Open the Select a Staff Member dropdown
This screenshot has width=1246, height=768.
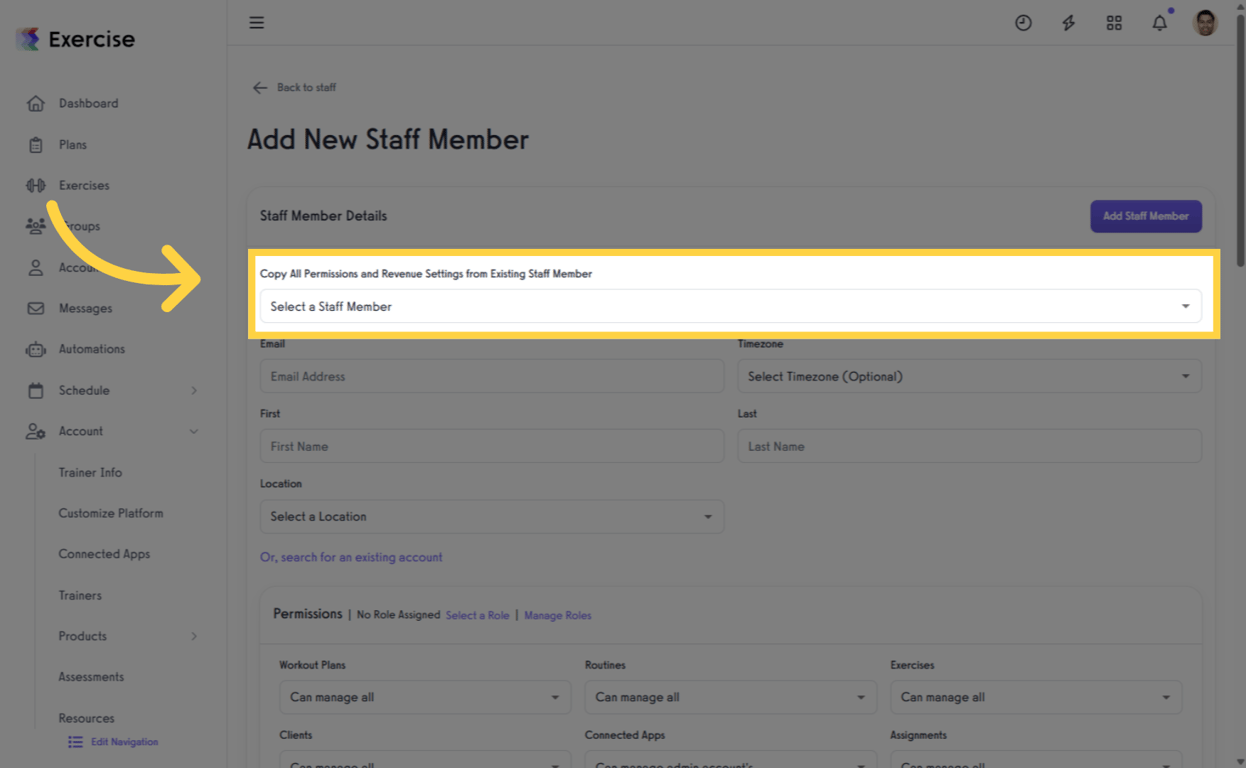(731, 306)
